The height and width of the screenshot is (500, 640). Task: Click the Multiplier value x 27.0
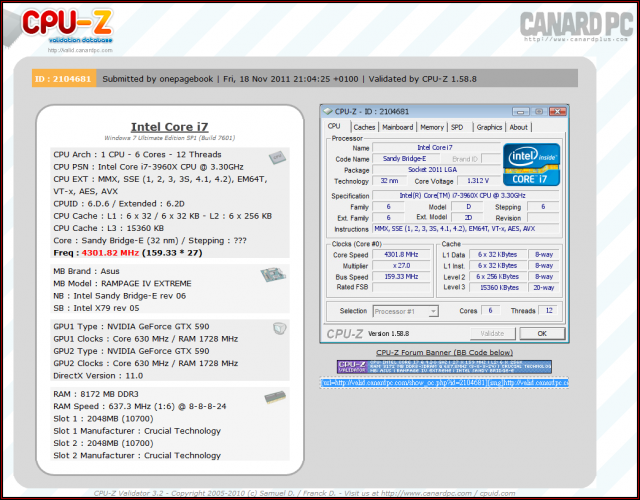click(401, 266)
